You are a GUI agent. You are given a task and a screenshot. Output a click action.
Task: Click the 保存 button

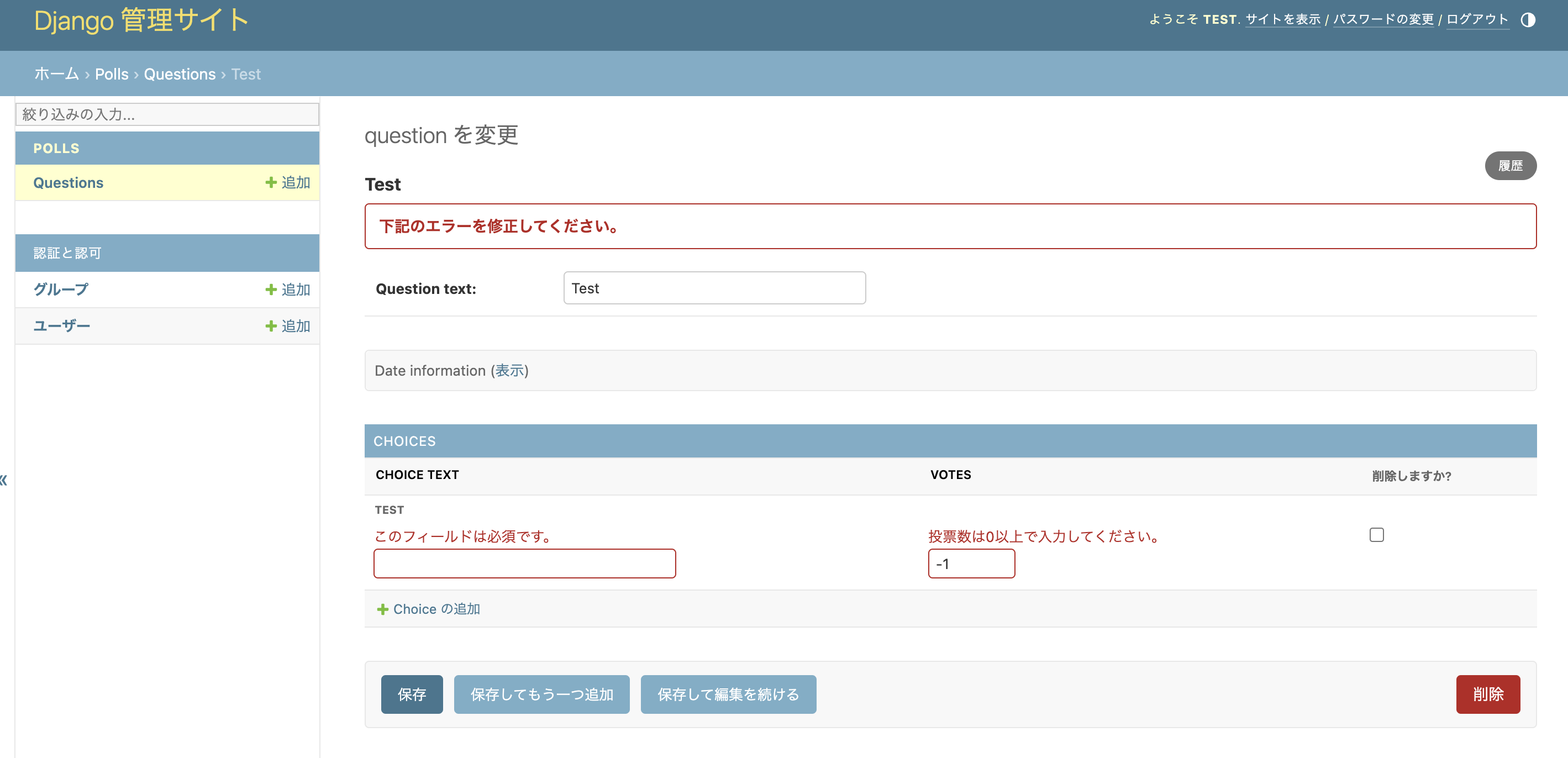[412, 694]
